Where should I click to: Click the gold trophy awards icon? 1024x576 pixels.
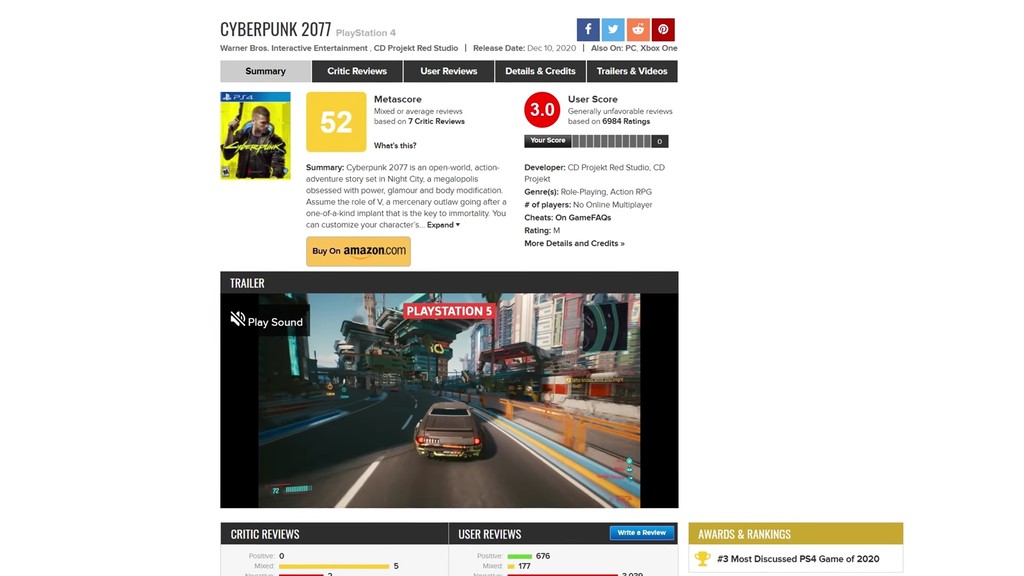click(x=702, y=559)
